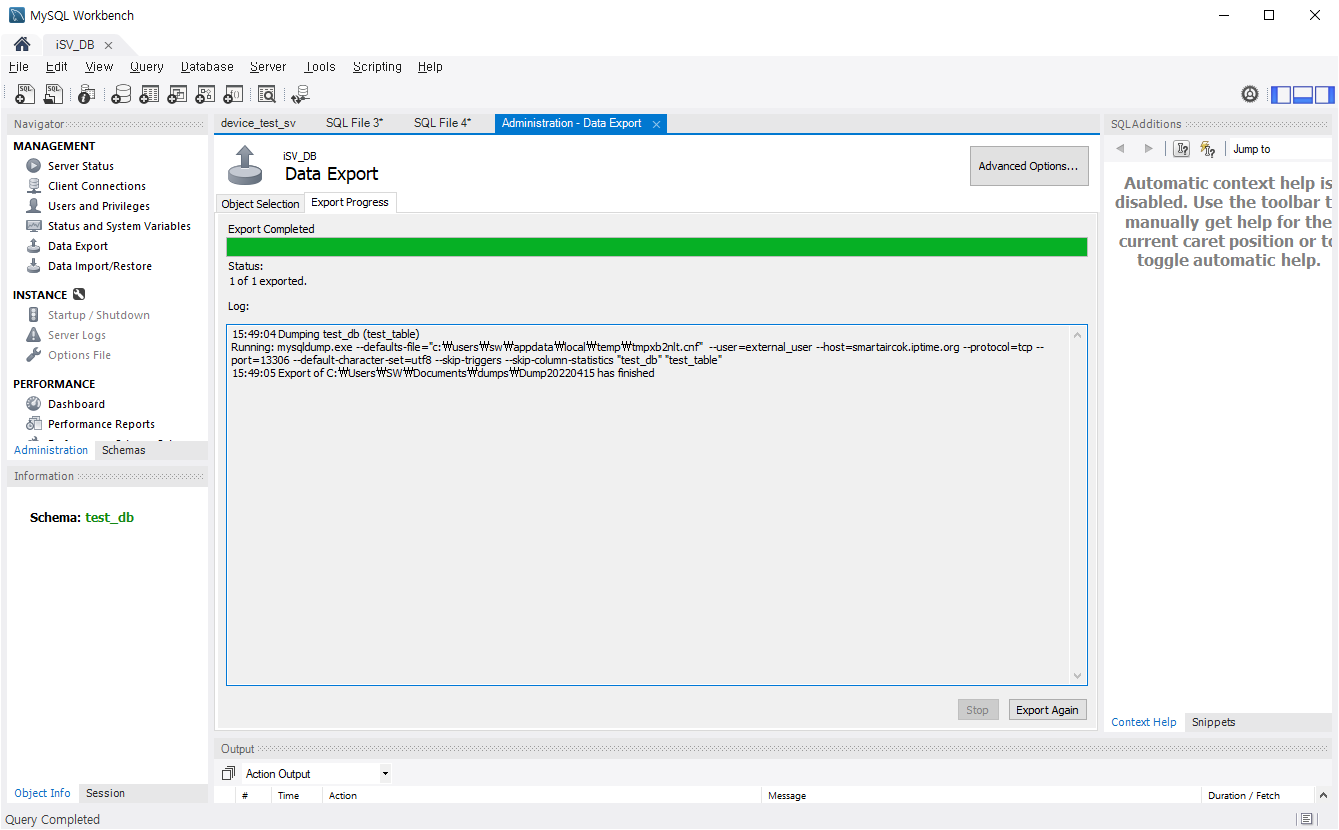Open the Server Status page
Image resolution: width=1339 pixels, height=830 pixels.
tap(81, 166)
